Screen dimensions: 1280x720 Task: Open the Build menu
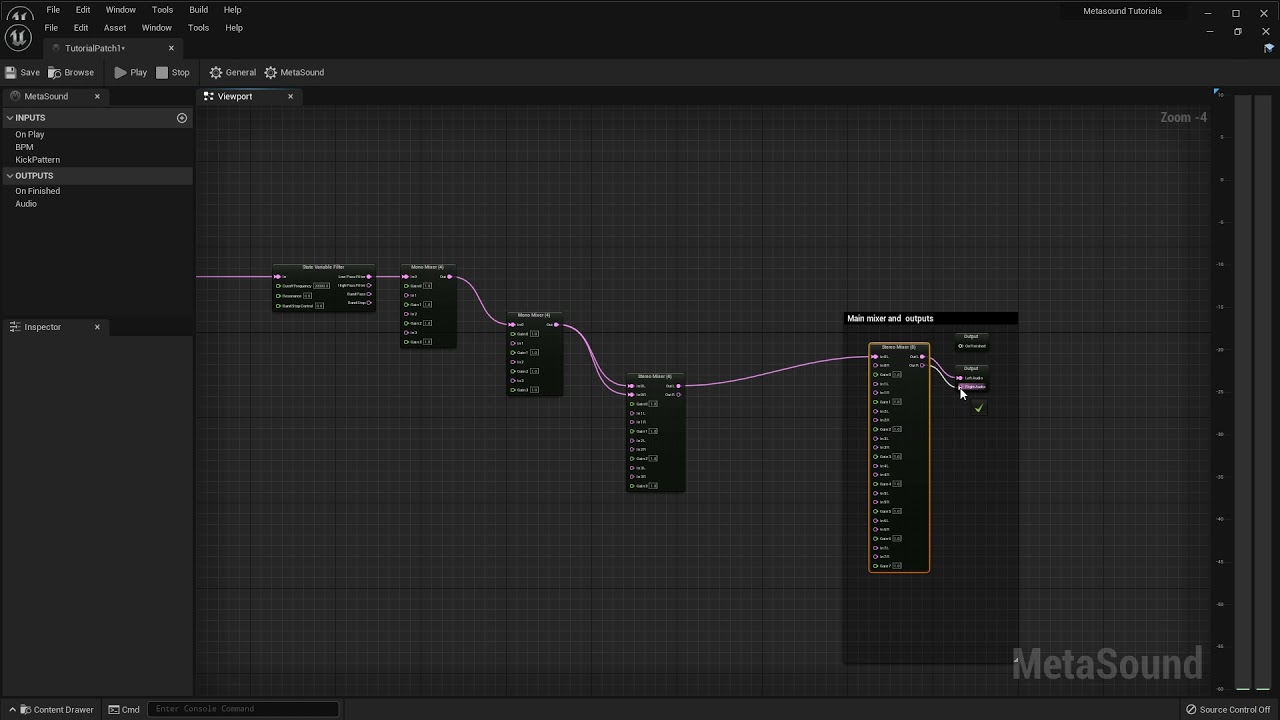(x=199, y=10)
